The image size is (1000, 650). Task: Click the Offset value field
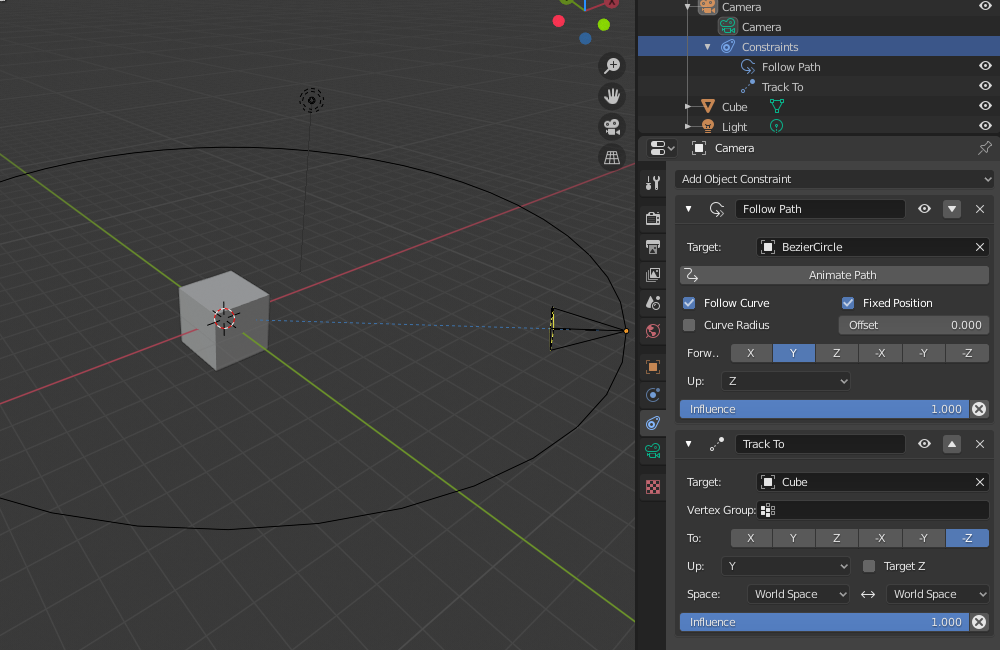tap(914, 325)
